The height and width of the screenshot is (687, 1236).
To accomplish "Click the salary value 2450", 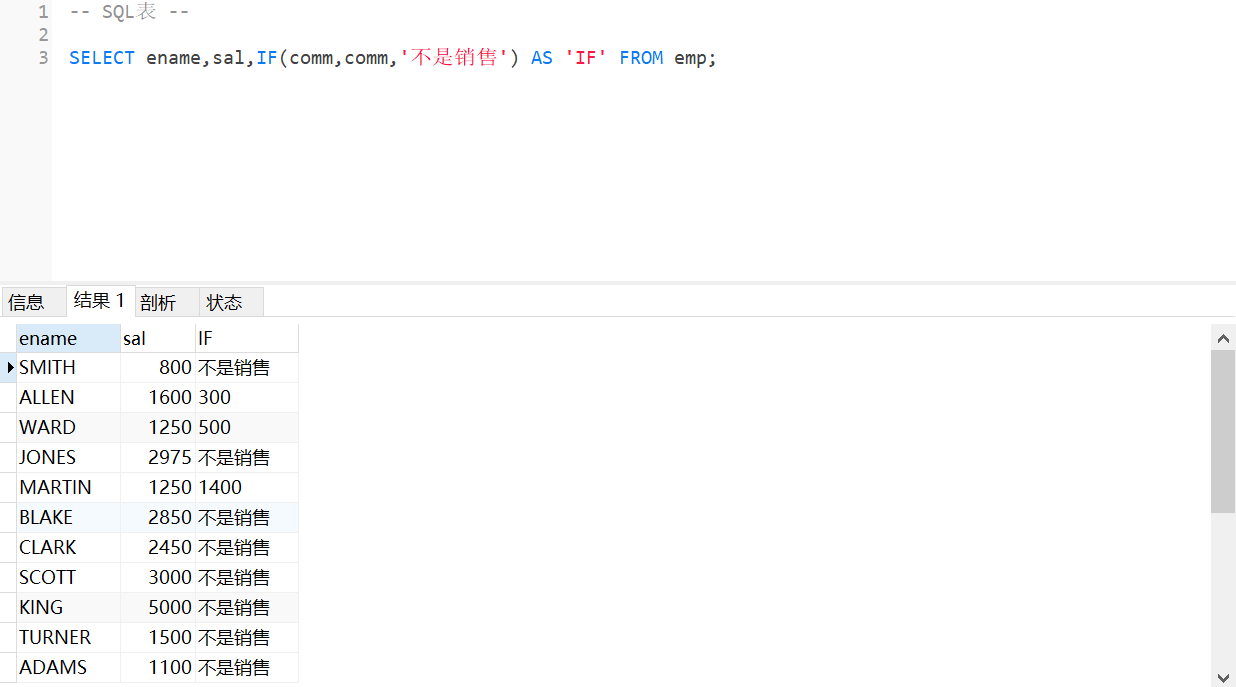I will point(158,548).
